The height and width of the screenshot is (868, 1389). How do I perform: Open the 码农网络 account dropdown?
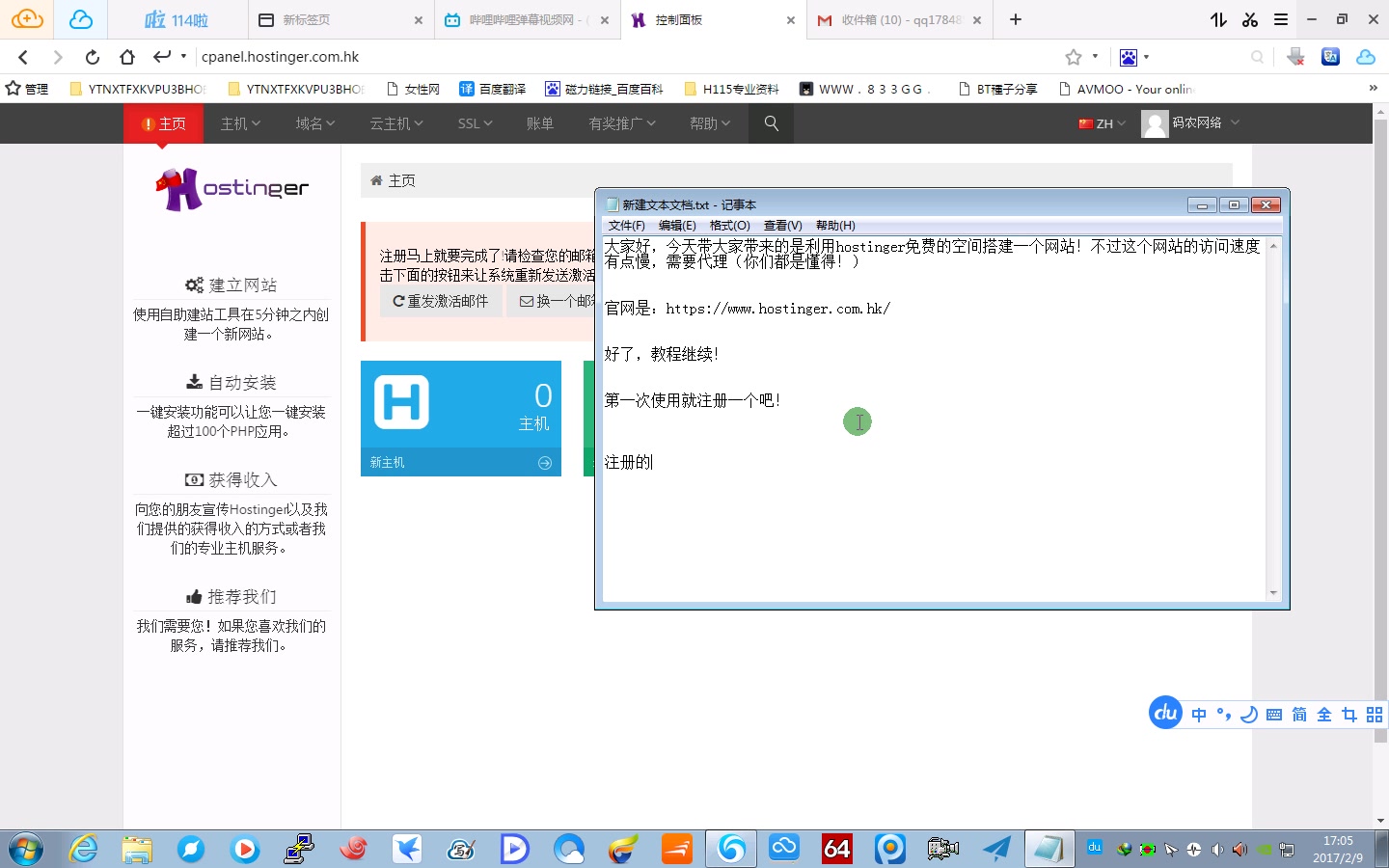pyautogui.click(x=1190, y=123)
